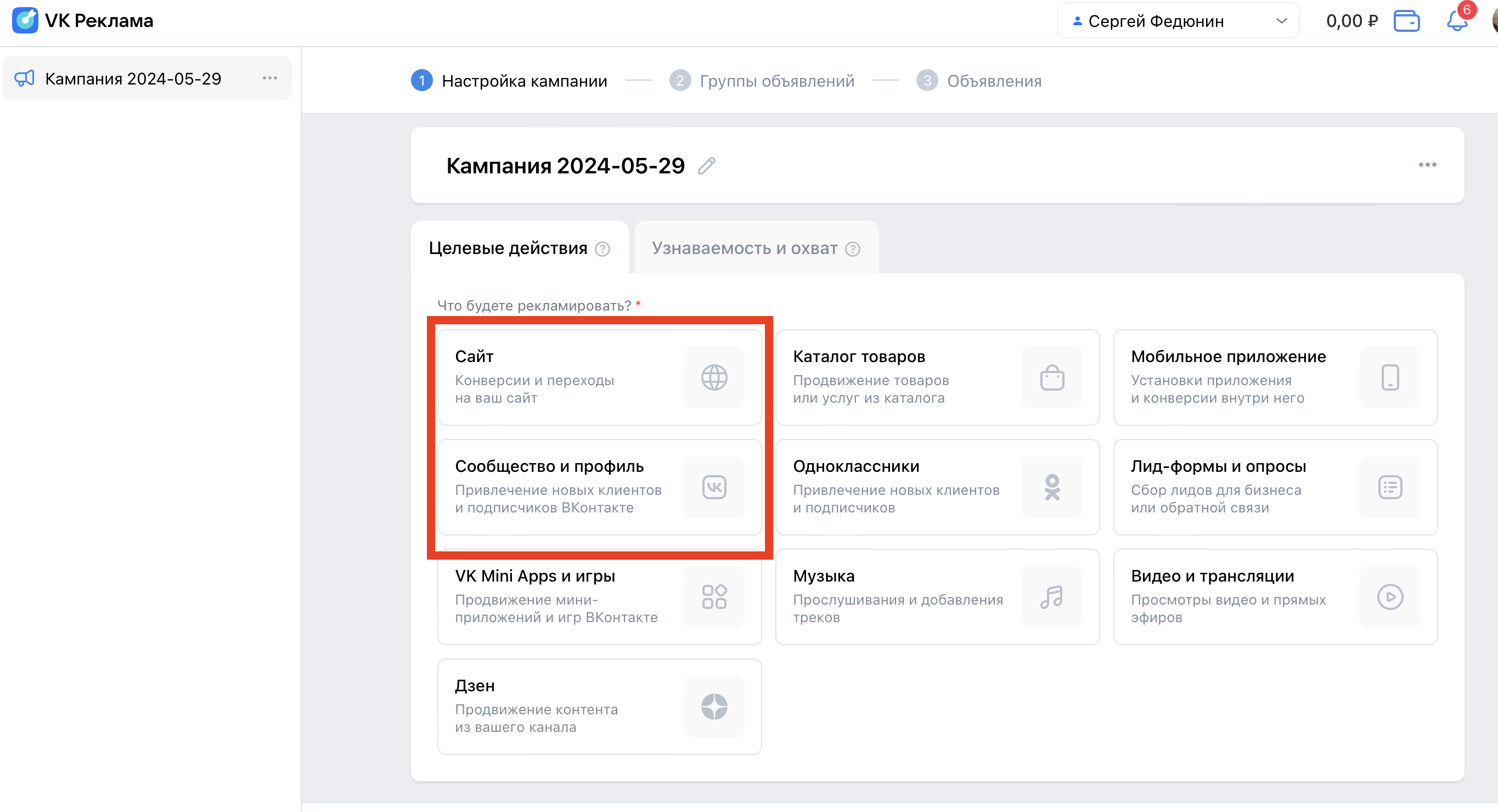Screen dimensions: 1498x812
Task: Choose Каталог товаров option
Action: [x=937, y=377]
